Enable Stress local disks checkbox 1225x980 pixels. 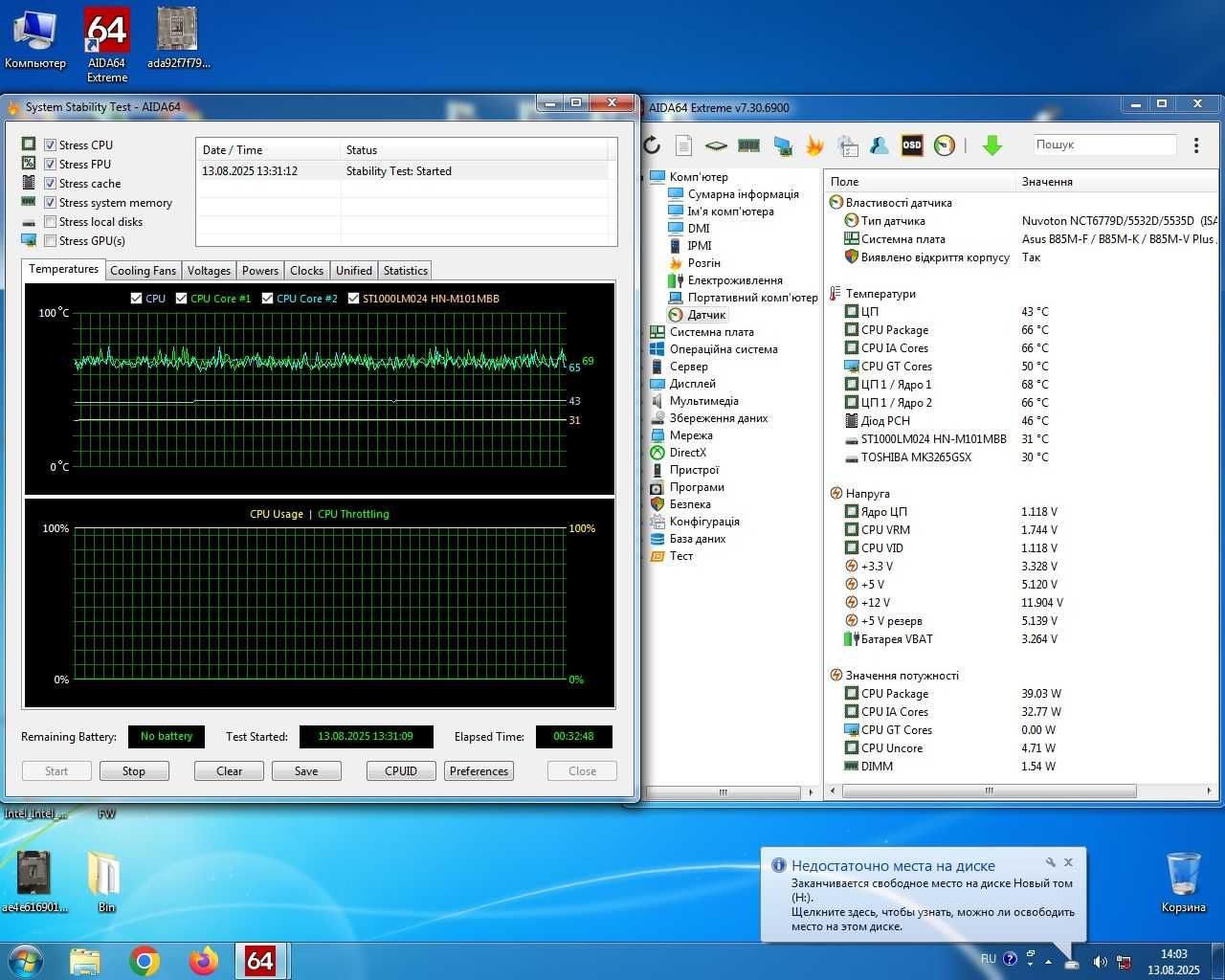(x=51, y=222)
